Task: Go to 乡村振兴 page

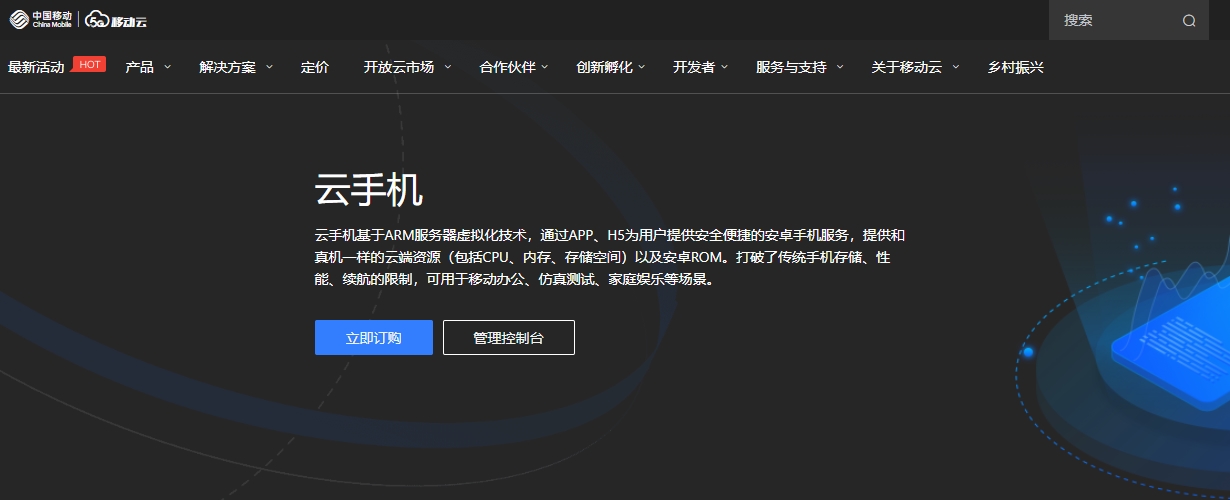Action: pos(1015,67)
